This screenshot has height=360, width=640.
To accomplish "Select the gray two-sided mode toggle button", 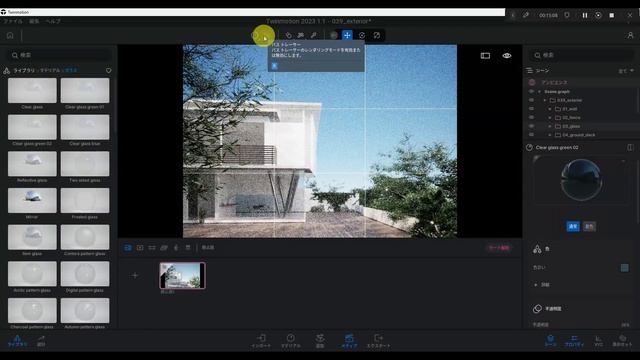I will tap(589, 226).
